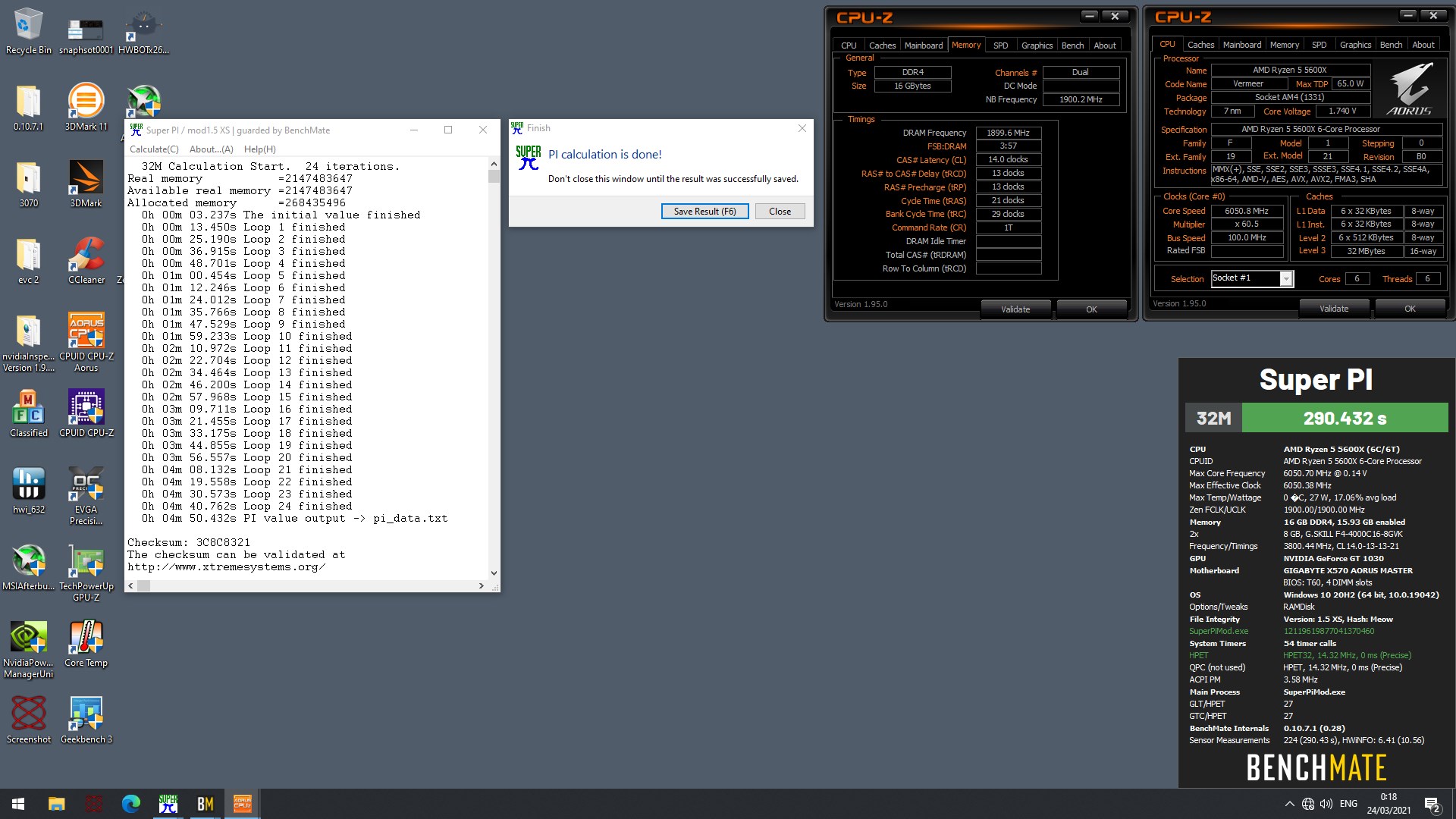Open the 3070 folder icon
The height and width of the screenshot is (819, 1456).
pos(28,184)
